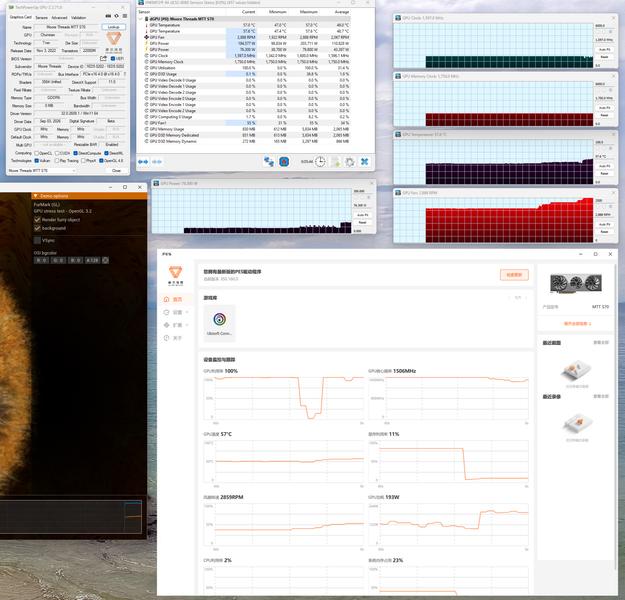Viewport: 625px width, 600px height.
Task: Toggle the OpenCL checkbox in GPU-Z
Action: tap(37, 153)
